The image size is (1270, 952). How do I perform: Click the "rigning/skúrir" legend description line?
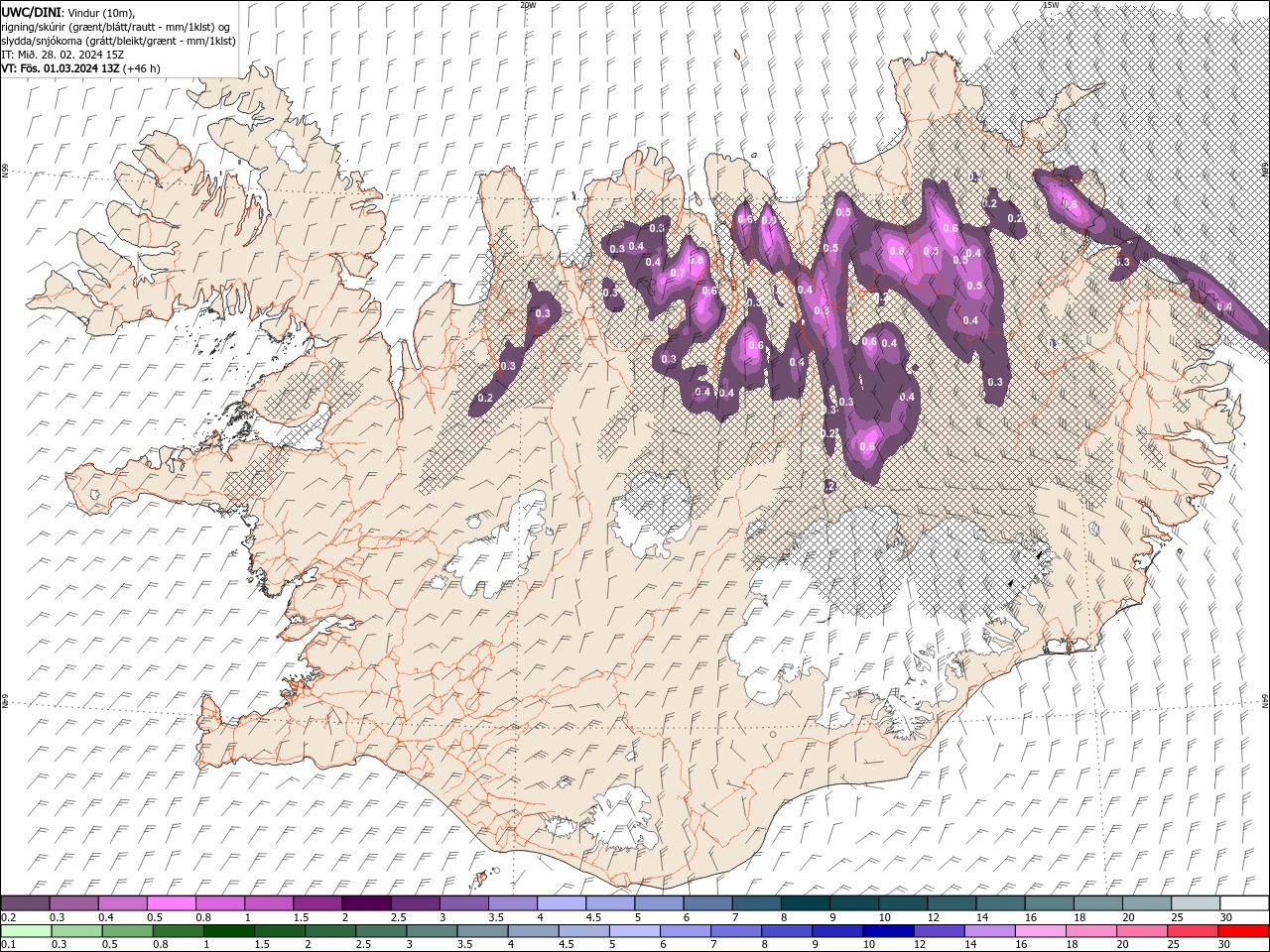click(115, 26)
